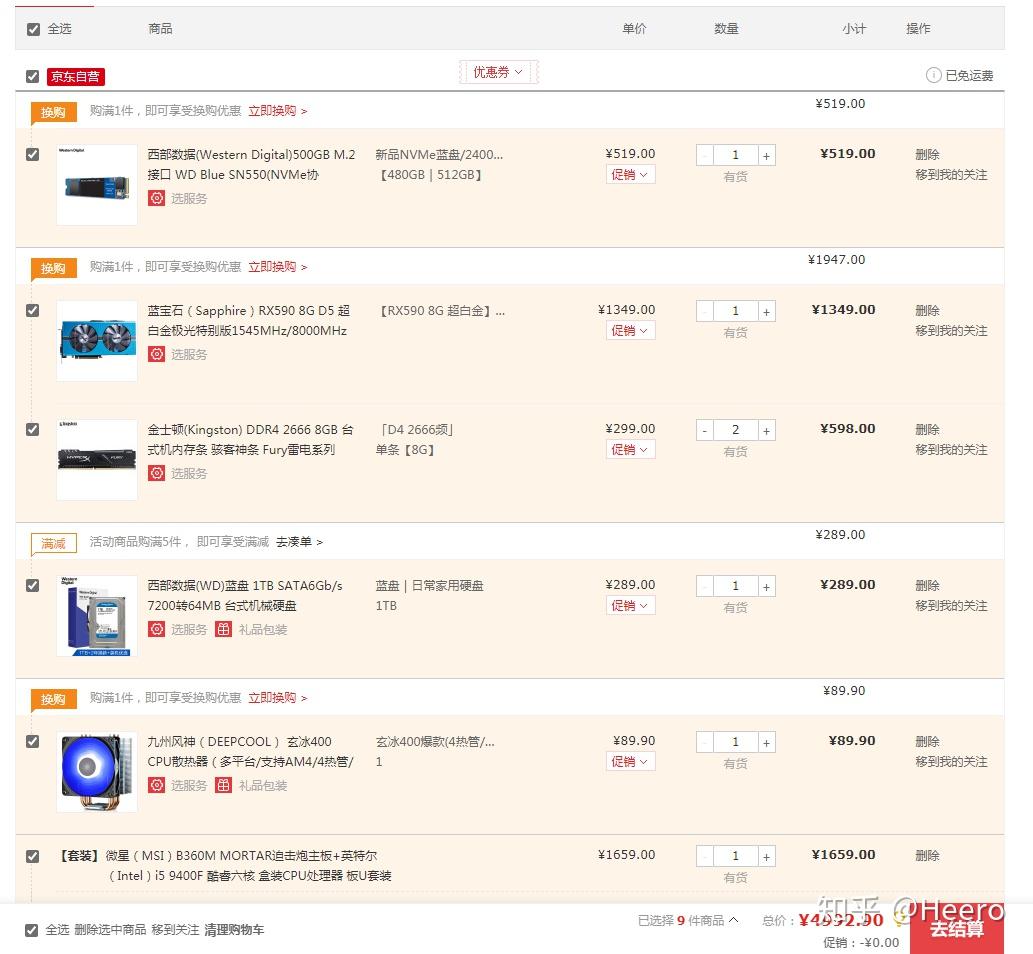Click quantity field for MSI bundle
The height and width of the screenshot is (954, 1033).
click(736, 856)
